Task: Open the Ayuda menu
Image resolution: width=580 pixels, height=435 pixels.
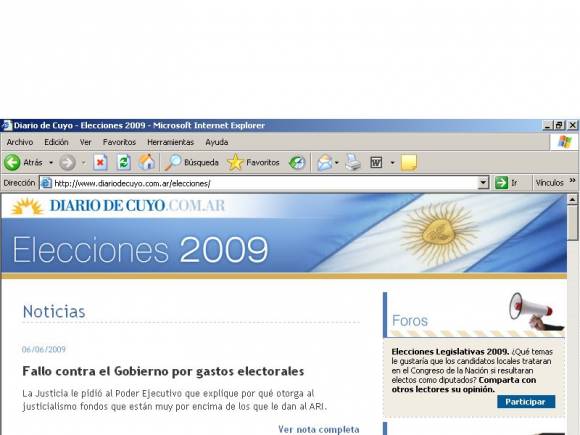Action: click(217, 142)
